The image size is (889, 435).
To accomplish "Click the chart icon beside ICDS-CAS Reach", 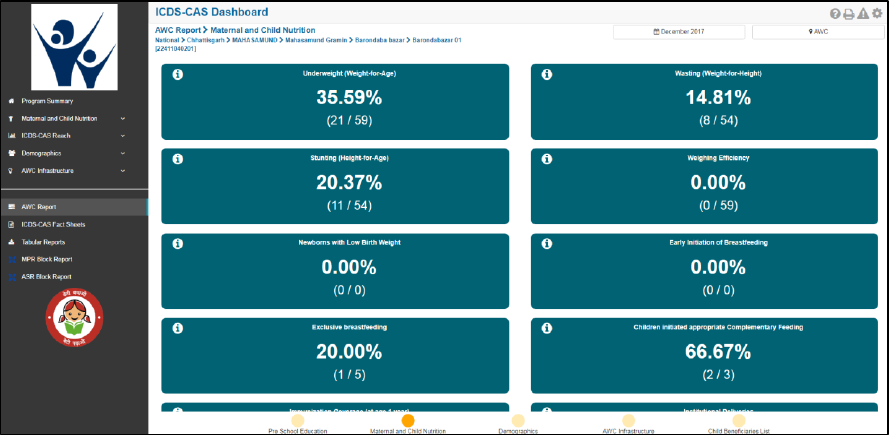I will pos(11,136).
